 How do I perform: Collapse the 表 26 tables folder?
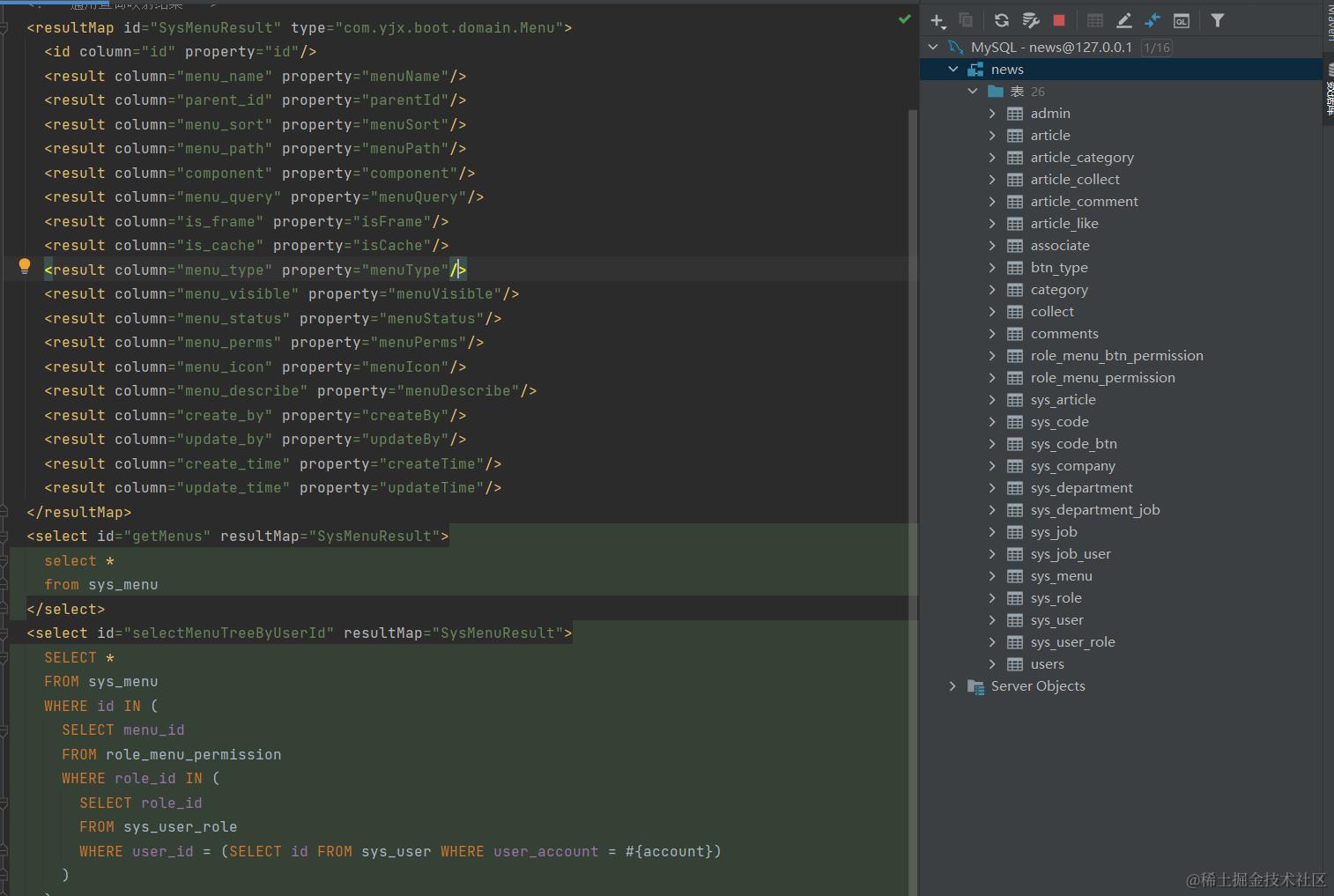[x=973, y=91]
